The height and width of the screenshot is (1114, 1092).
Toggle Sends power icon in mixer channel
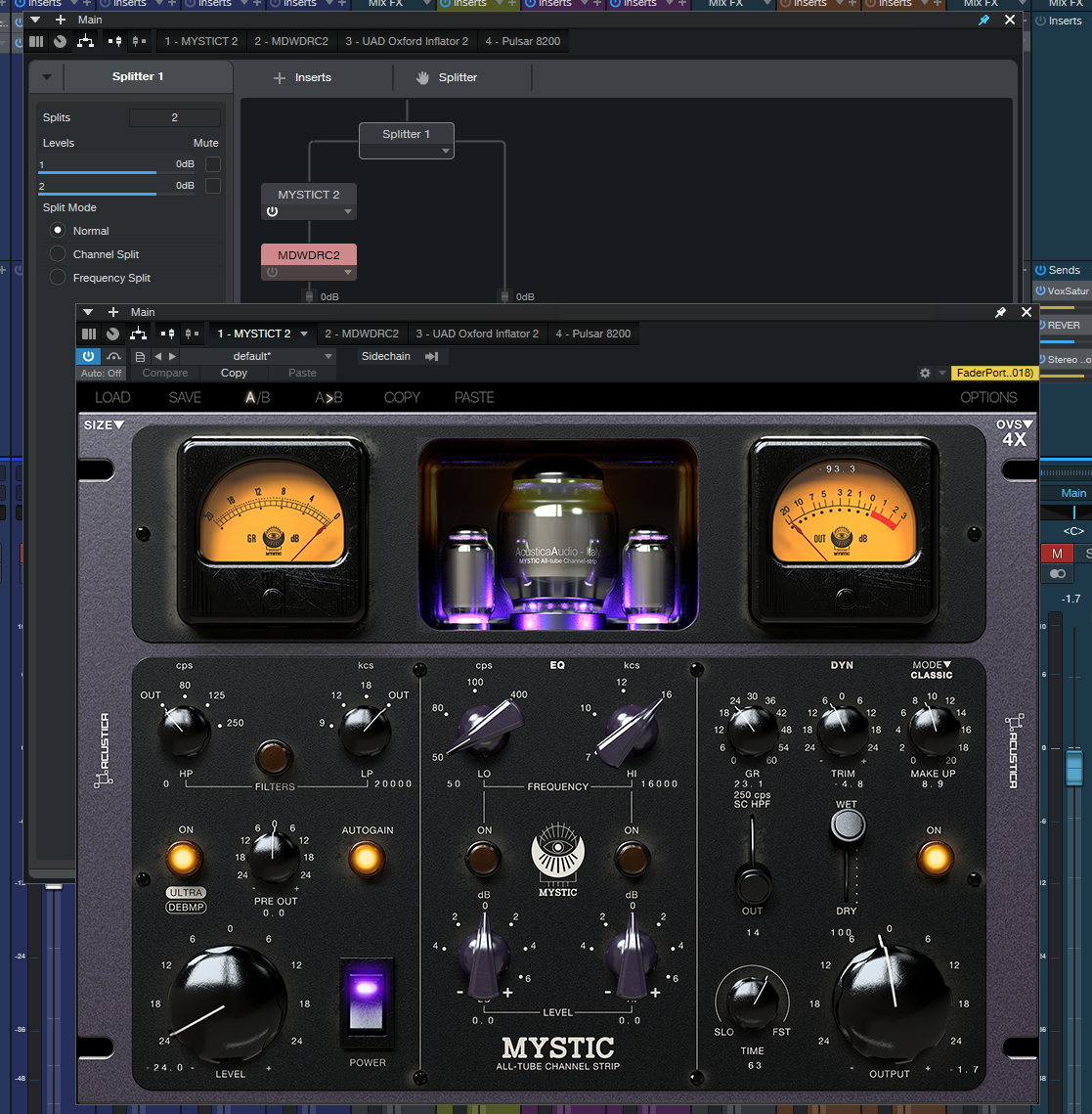click(1040, 270)
